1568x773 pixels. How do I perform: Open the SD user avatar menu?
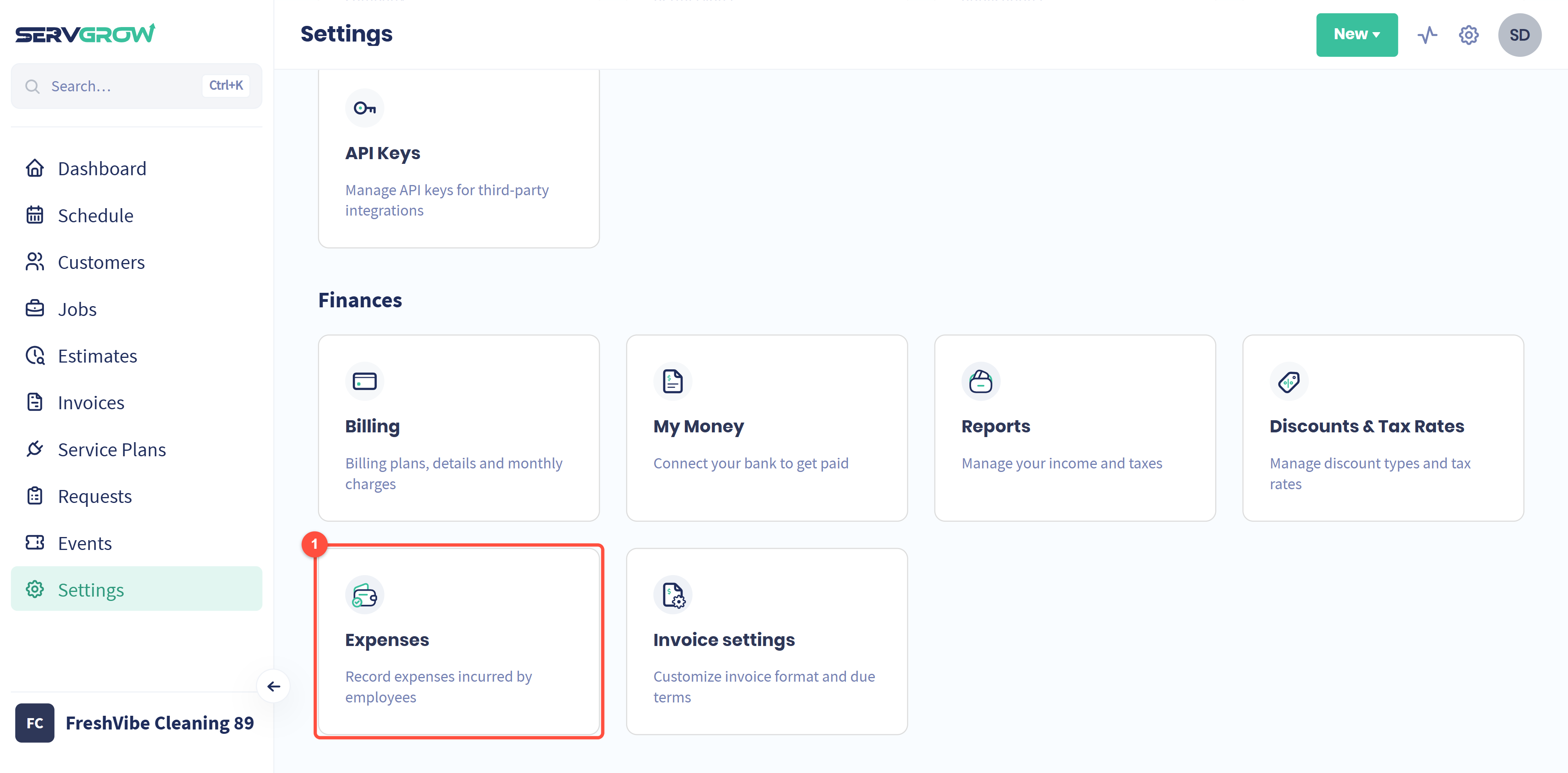click(x=1519, y=35)
